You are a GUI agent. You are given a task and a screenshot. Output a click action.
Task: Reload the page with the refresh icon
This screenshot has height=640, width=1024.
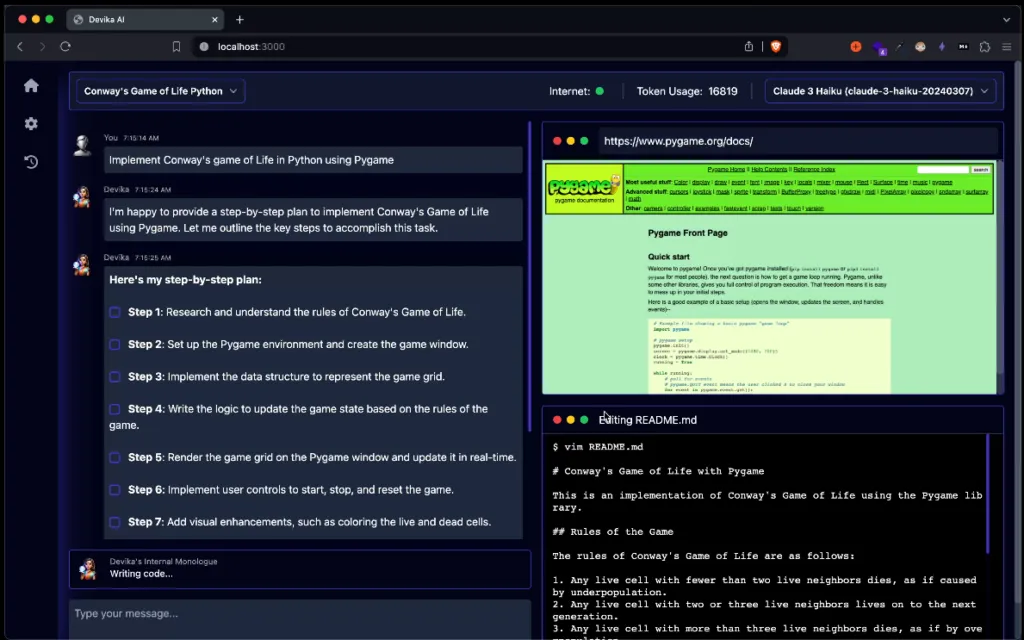65,46
